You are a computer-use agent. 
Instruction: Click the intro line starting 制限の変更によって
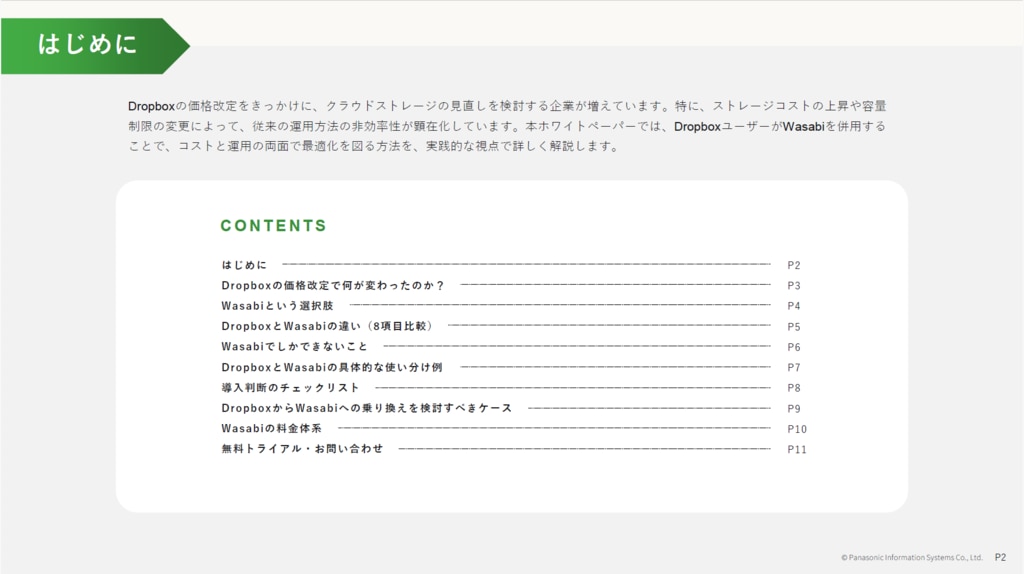(507, 126)
